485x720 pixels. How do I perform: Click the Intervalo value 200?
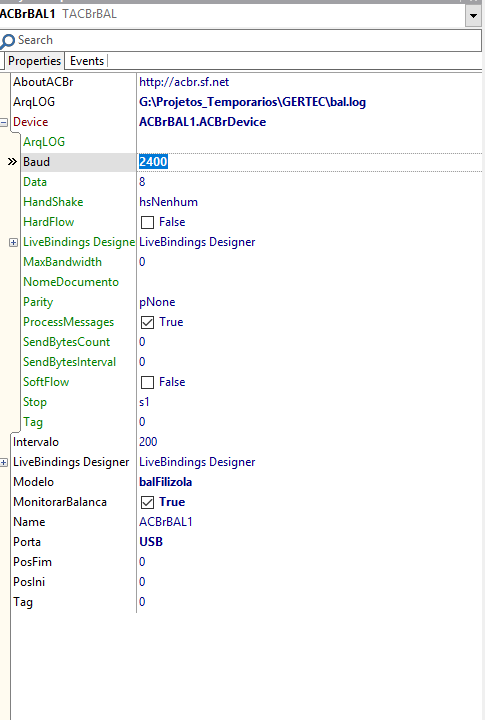pos(148,442)
